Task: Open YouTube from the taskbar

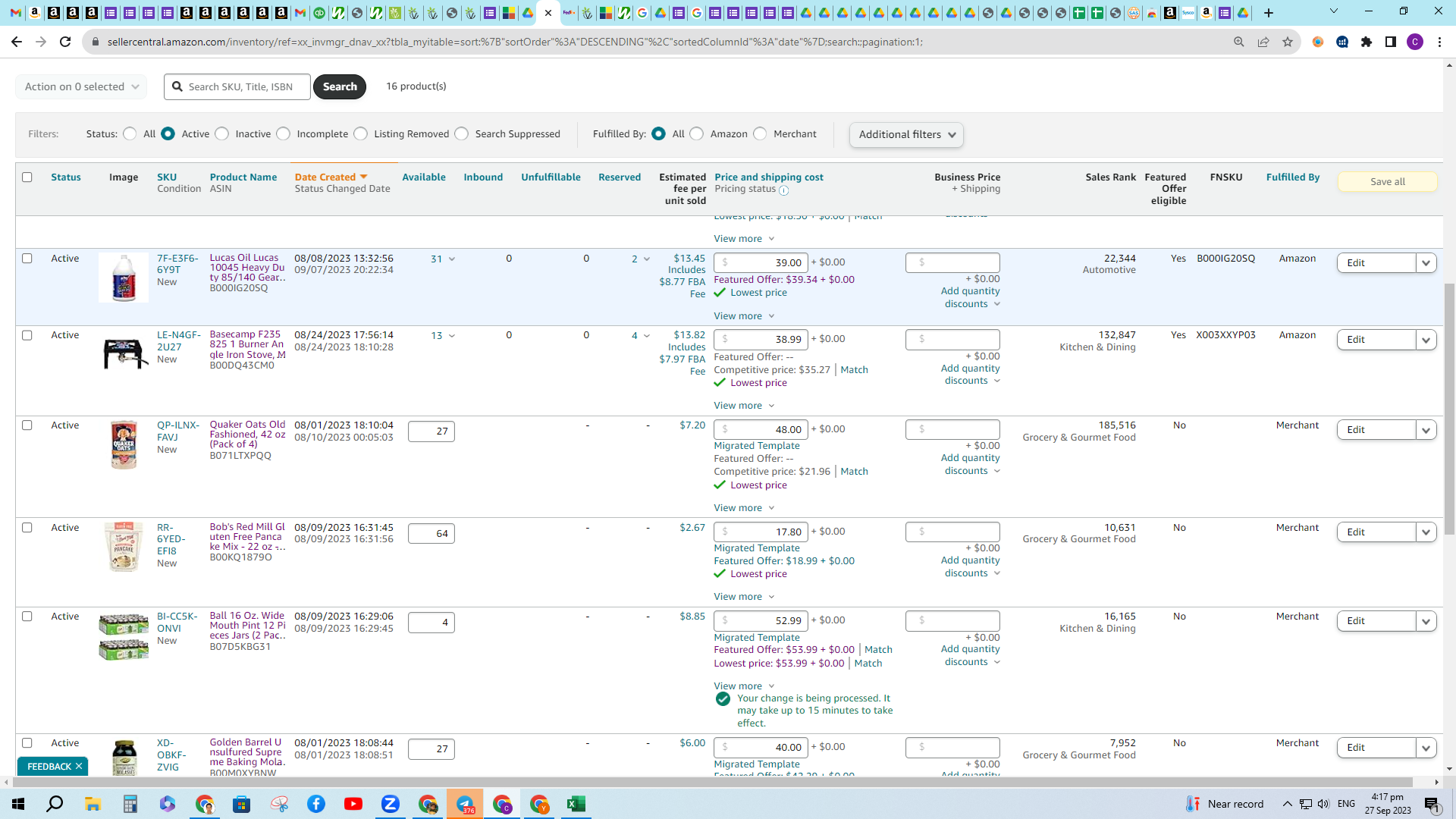Action: [353, 804]
